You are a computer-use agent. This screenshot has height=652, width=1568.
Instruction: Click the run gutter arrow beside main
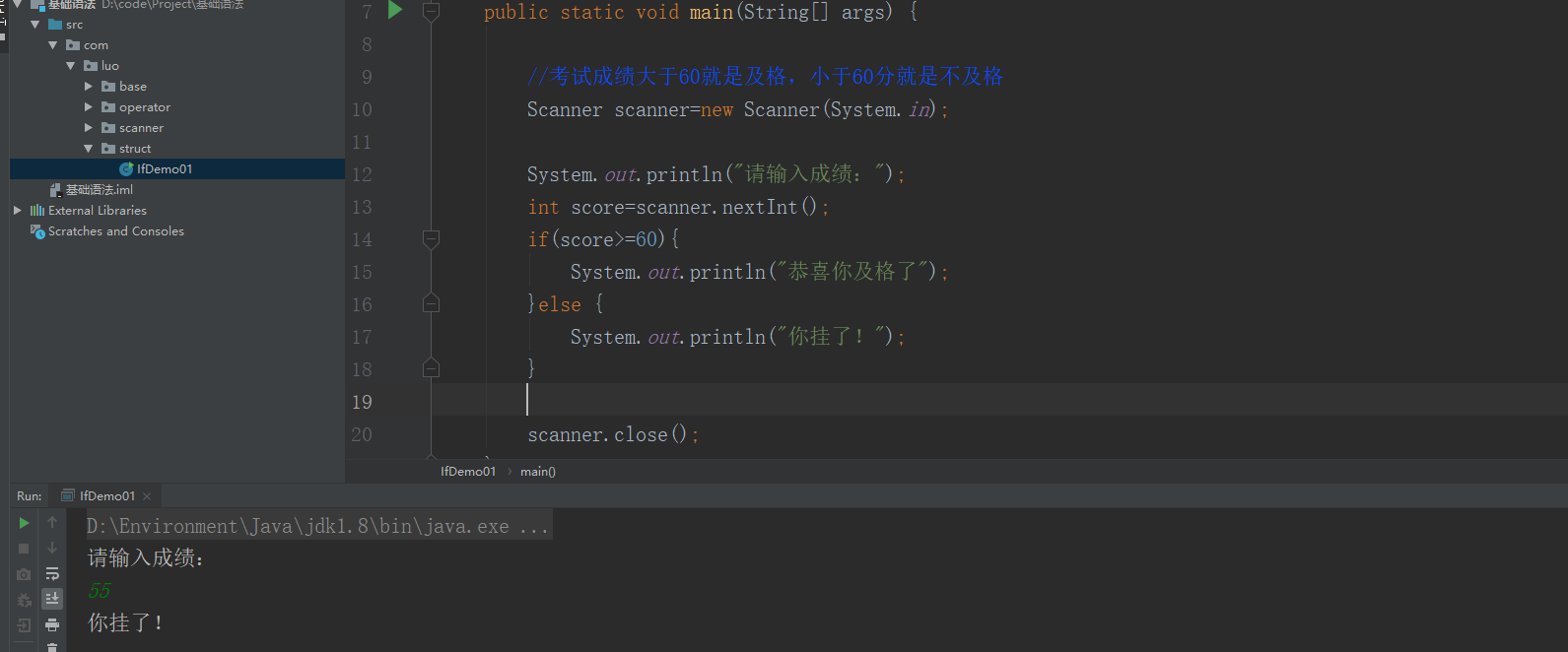395,11
